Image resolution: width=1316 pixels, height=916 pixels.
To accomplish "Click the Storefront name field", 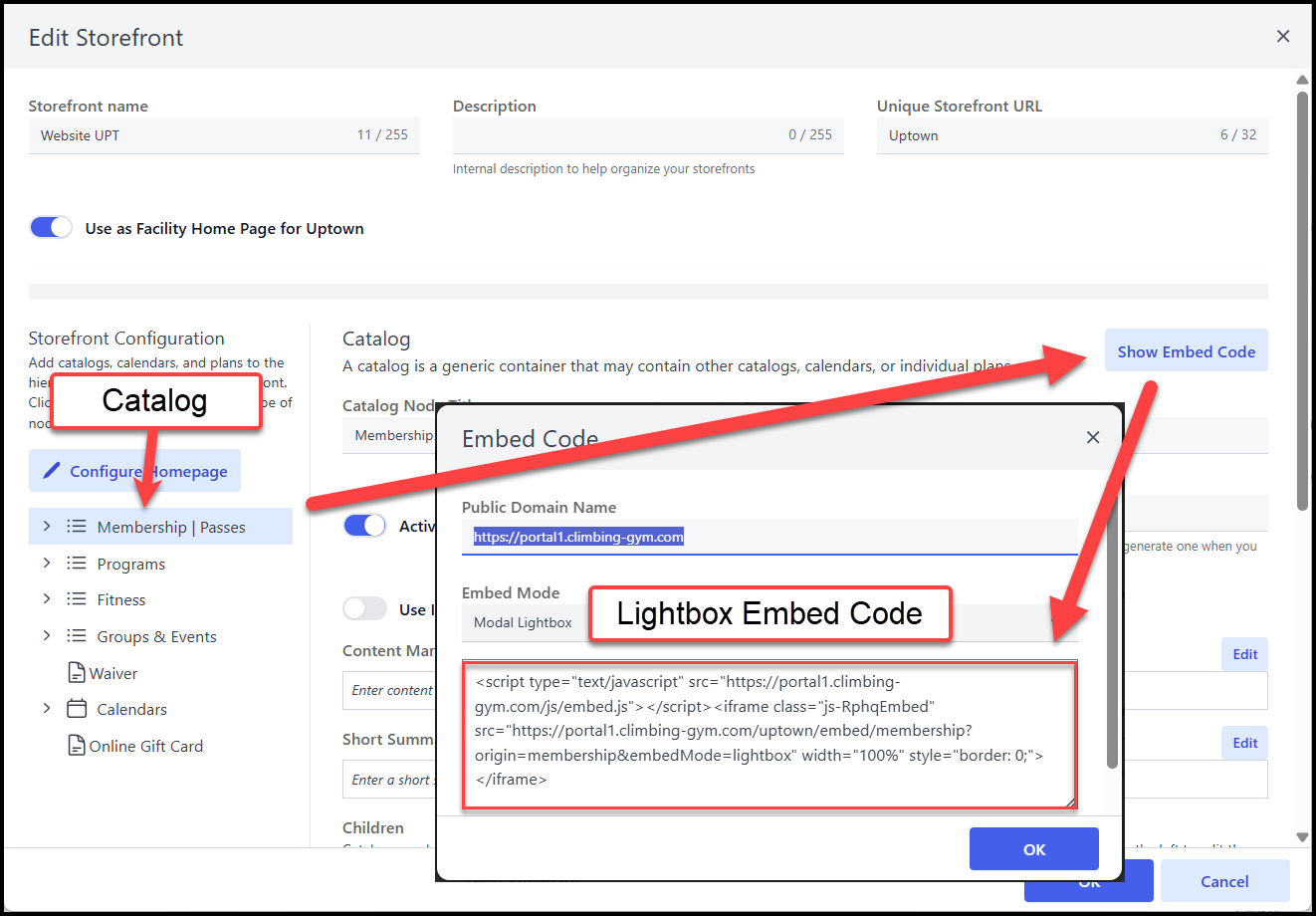I will click(224, 135).
